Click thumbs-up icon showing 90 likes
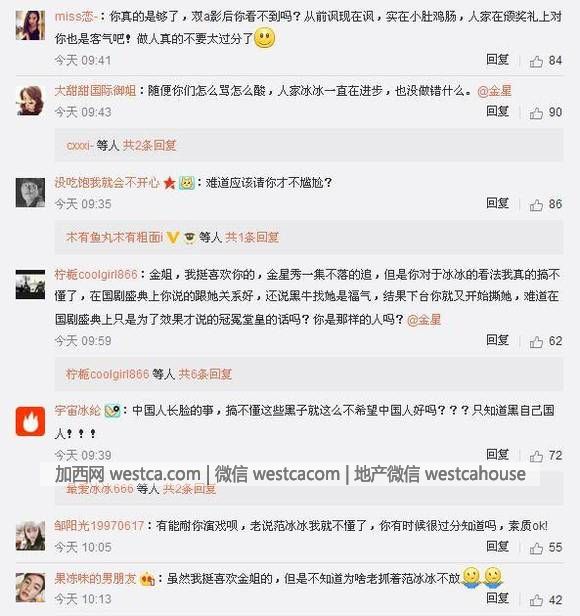Image resolution: width=580 pixels, height=616 pixels. coord(536,113)
